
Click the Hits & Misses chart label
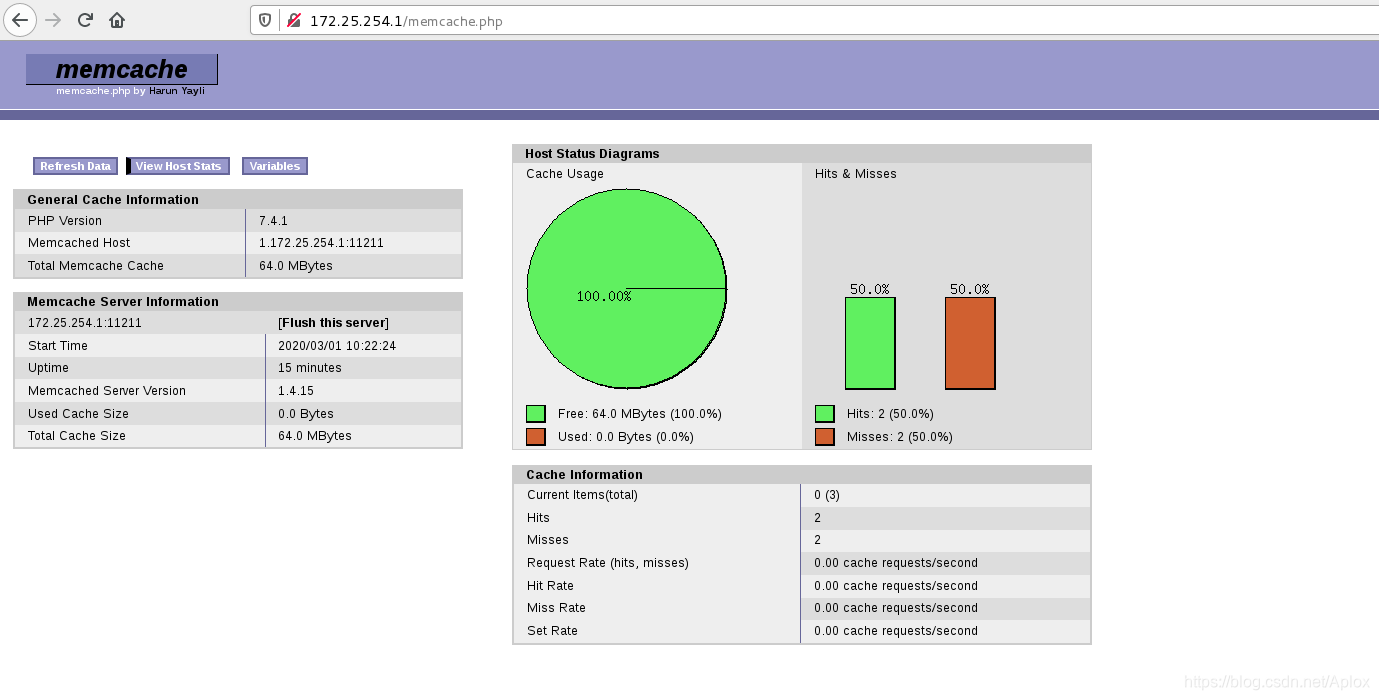[x=856, y=174]
